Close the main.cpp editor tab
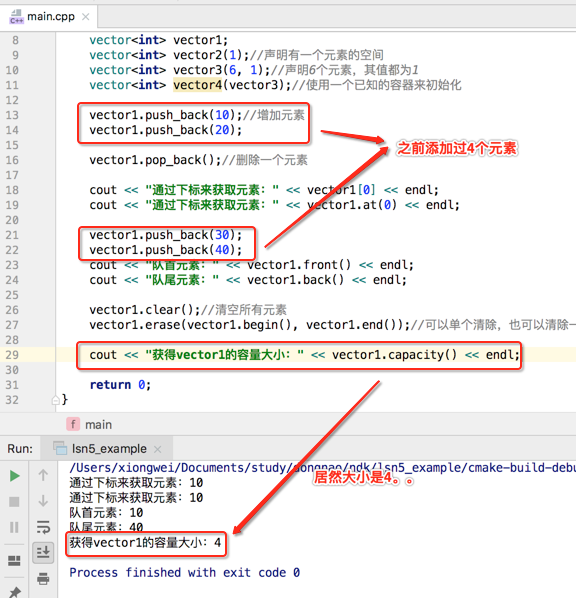Screen dimensions: 576x598 click(x=86, y=17)
